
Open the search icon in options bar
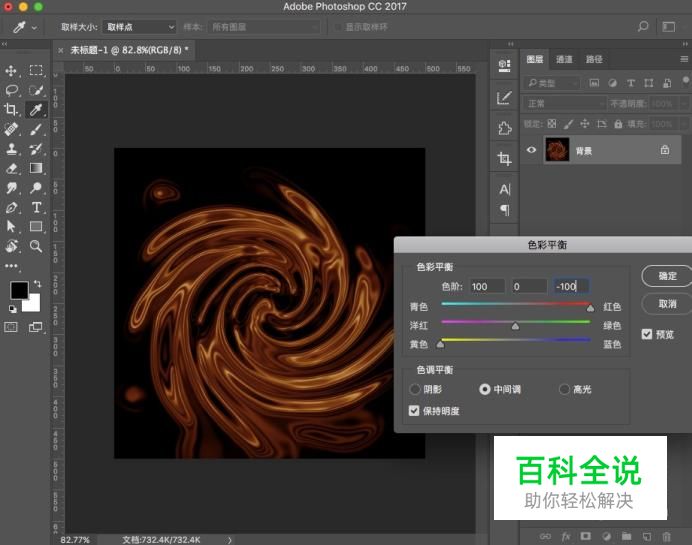[x=643, y=26]
